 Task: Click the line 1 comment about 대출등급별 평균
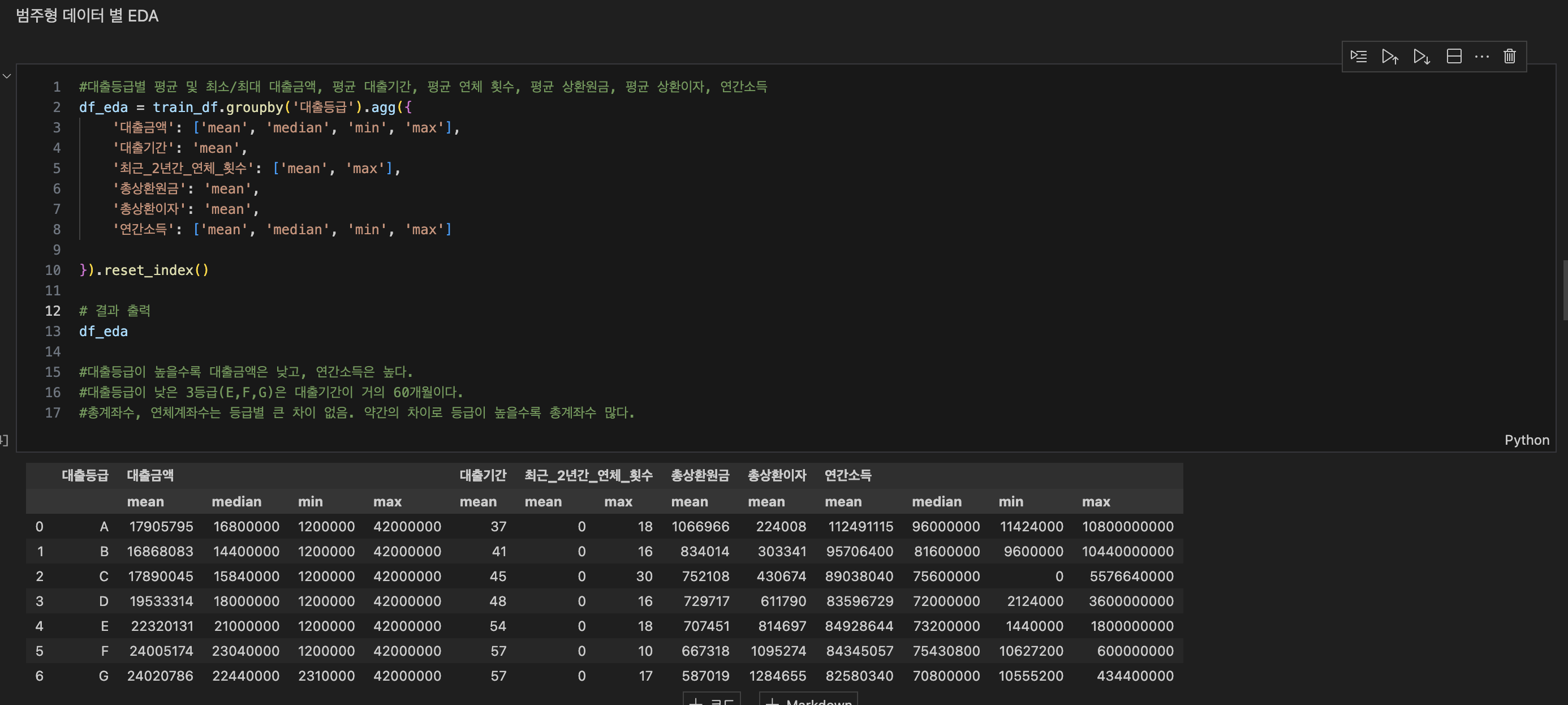click(x=423, y=87)
